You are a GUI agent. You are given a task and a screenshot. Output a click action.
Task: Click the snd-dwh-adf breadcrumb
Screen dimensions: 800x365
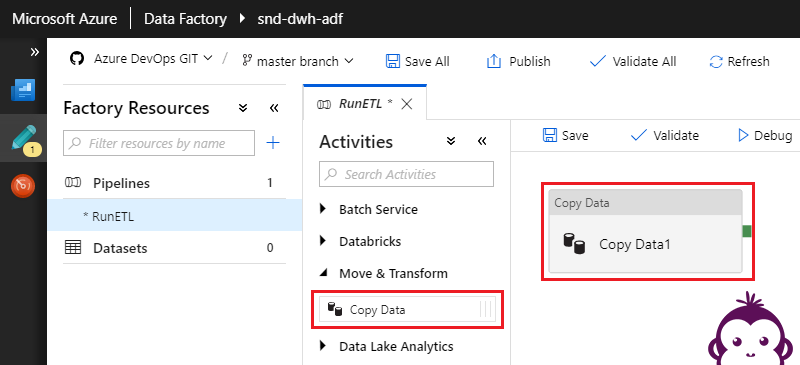301,19
